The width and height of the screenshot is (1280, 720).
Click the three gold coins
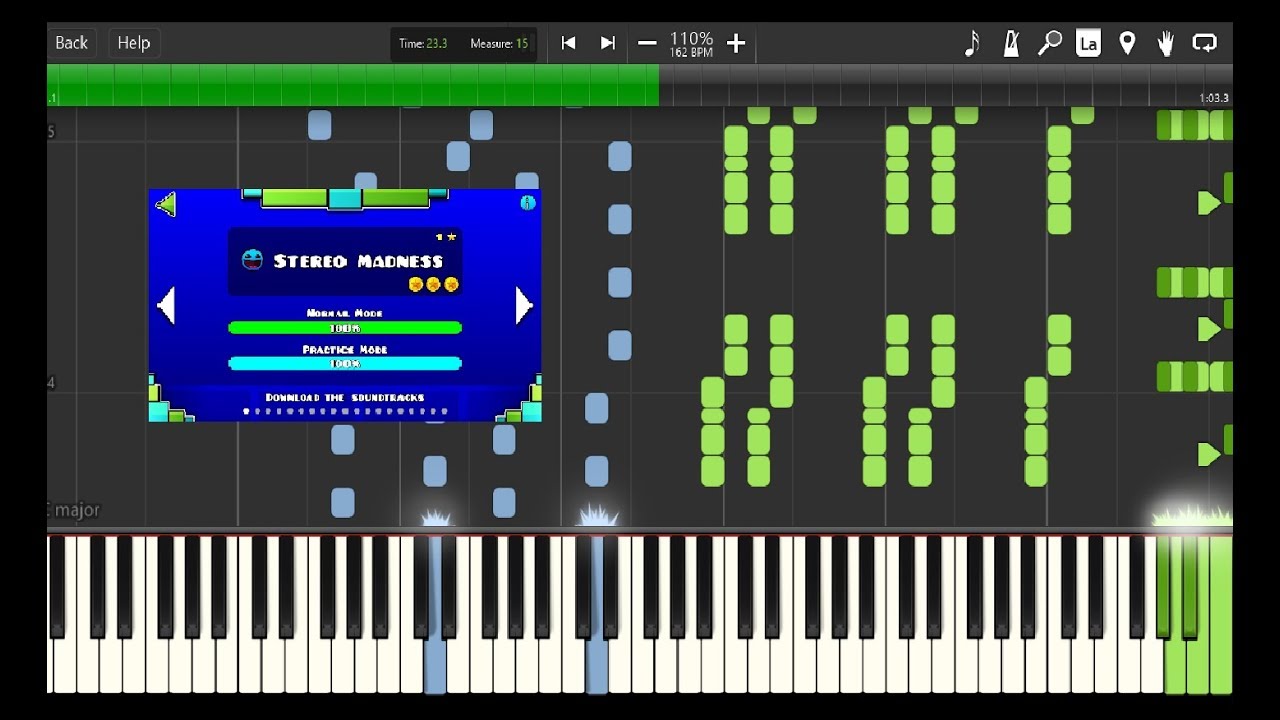click(x=434, y=285)
